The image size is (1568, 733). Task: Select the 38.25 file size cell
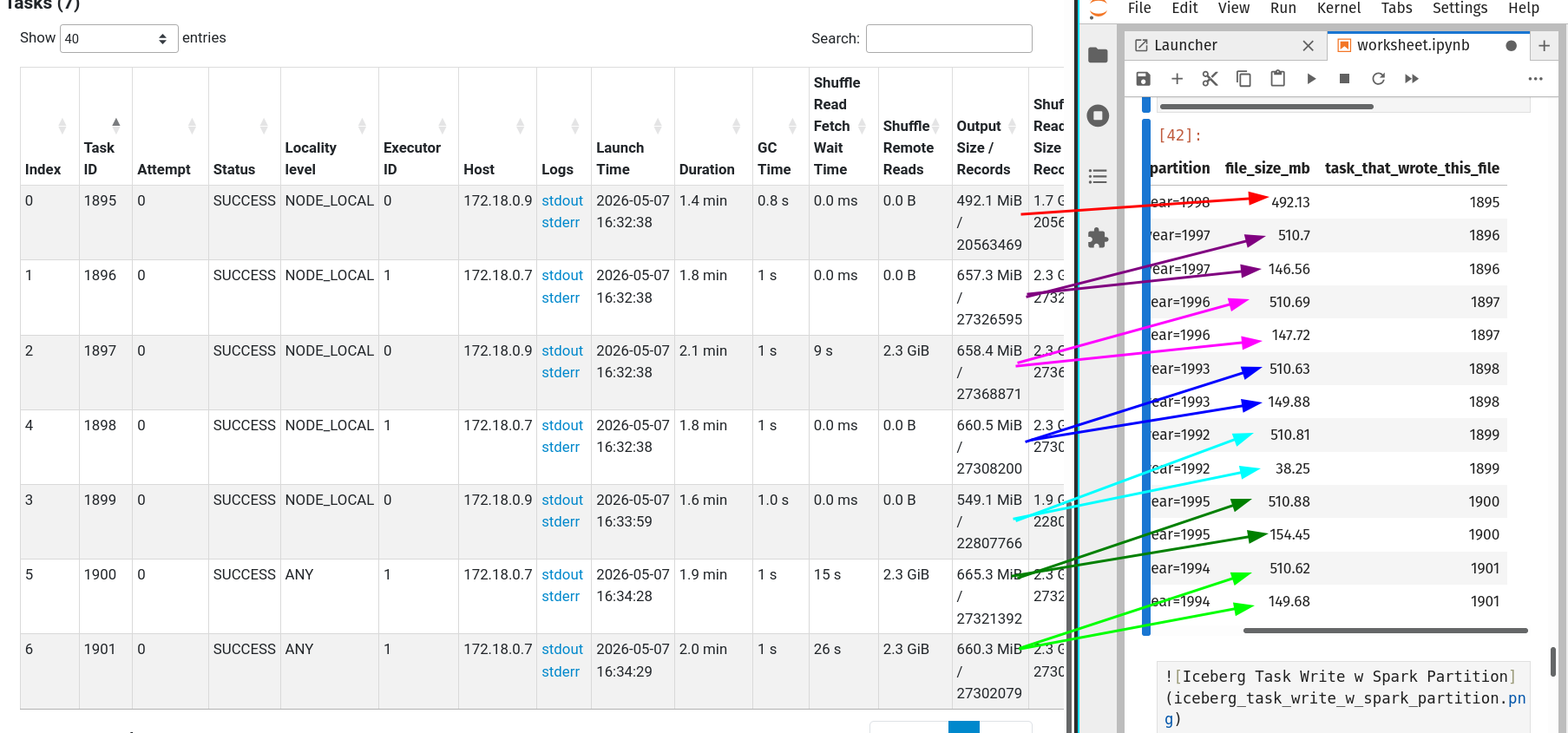[1292, 468]
